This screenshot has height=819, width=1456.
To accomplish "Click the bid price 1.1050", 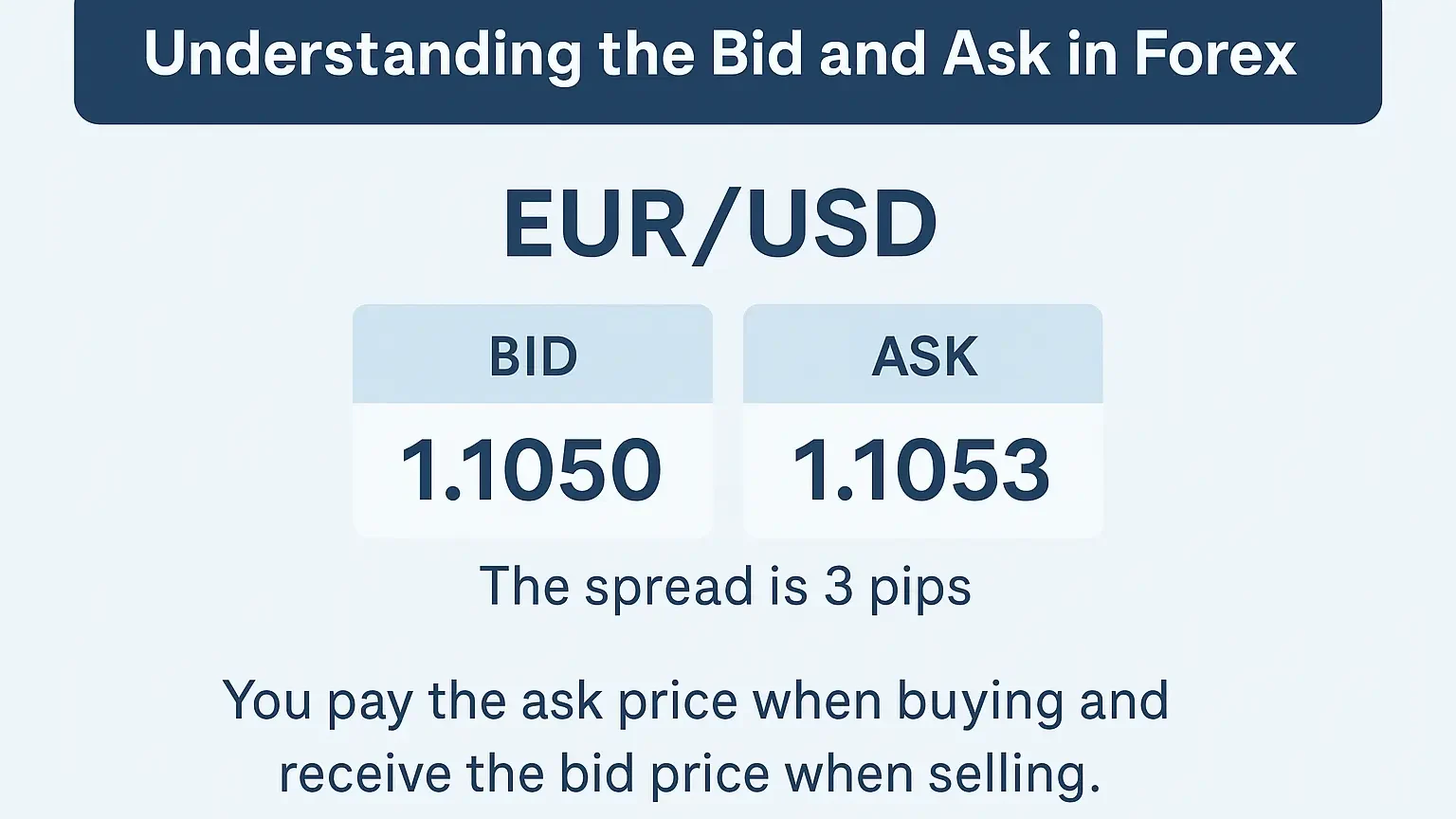I will pos(532,470).
